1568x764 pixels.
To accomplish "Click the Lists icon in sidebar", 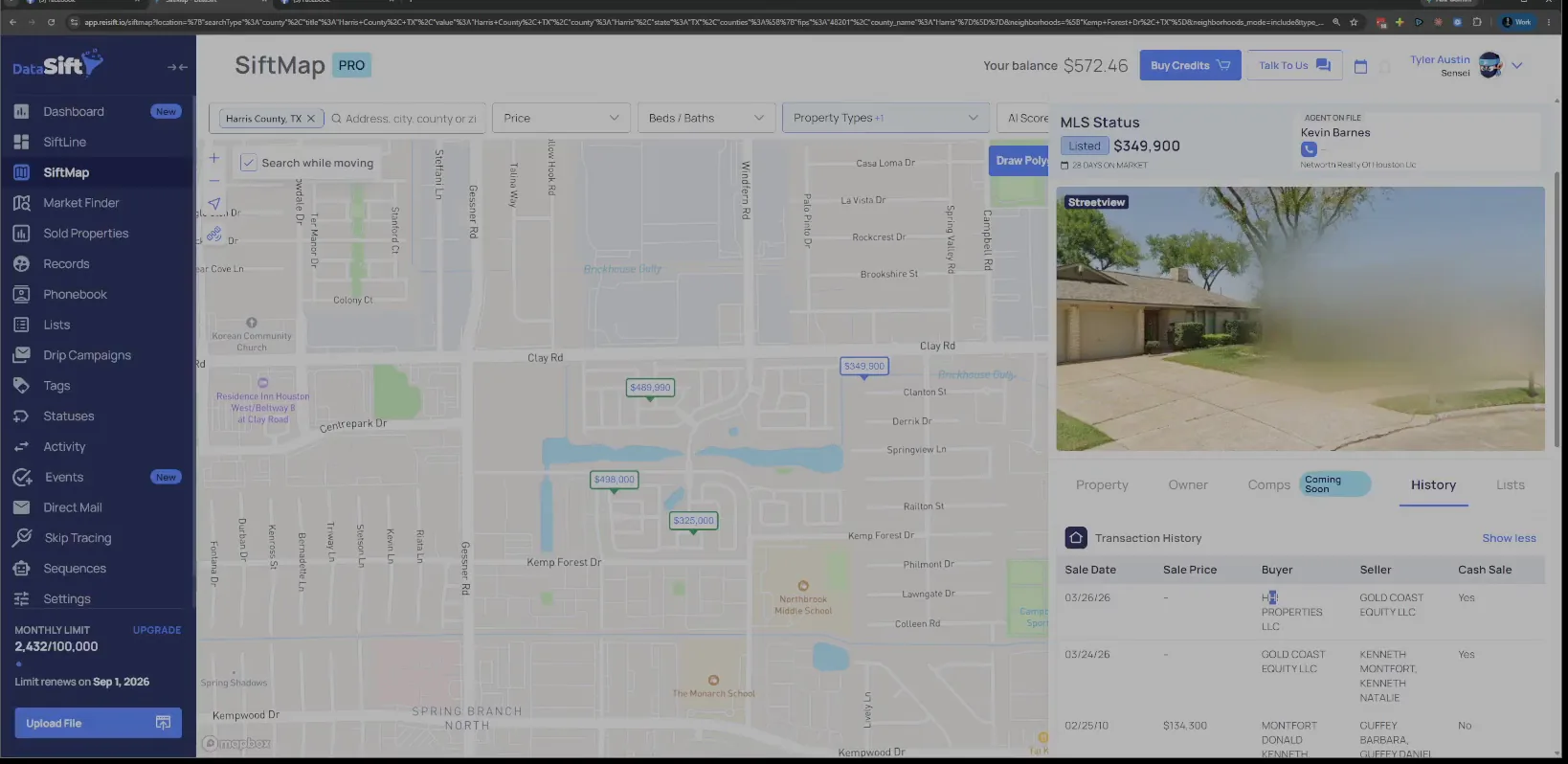I will (x=21, y=326).
